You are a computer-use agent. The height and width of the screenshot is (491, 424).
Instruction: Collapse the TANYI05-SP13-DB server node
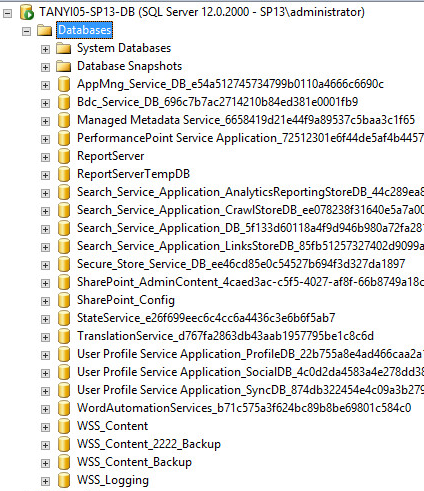pos(8,13)
